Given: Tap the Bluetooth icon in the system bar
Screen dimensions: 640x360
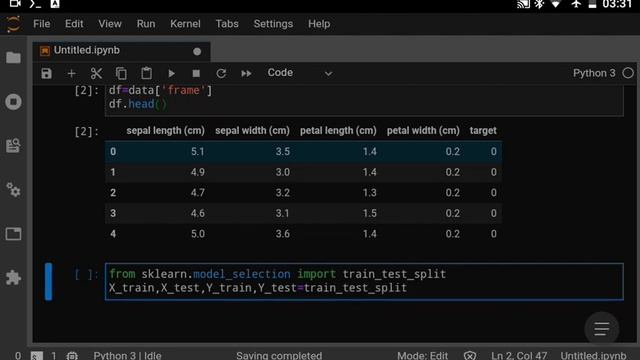Looking at the screenshot, I should (x=540, y=4).
